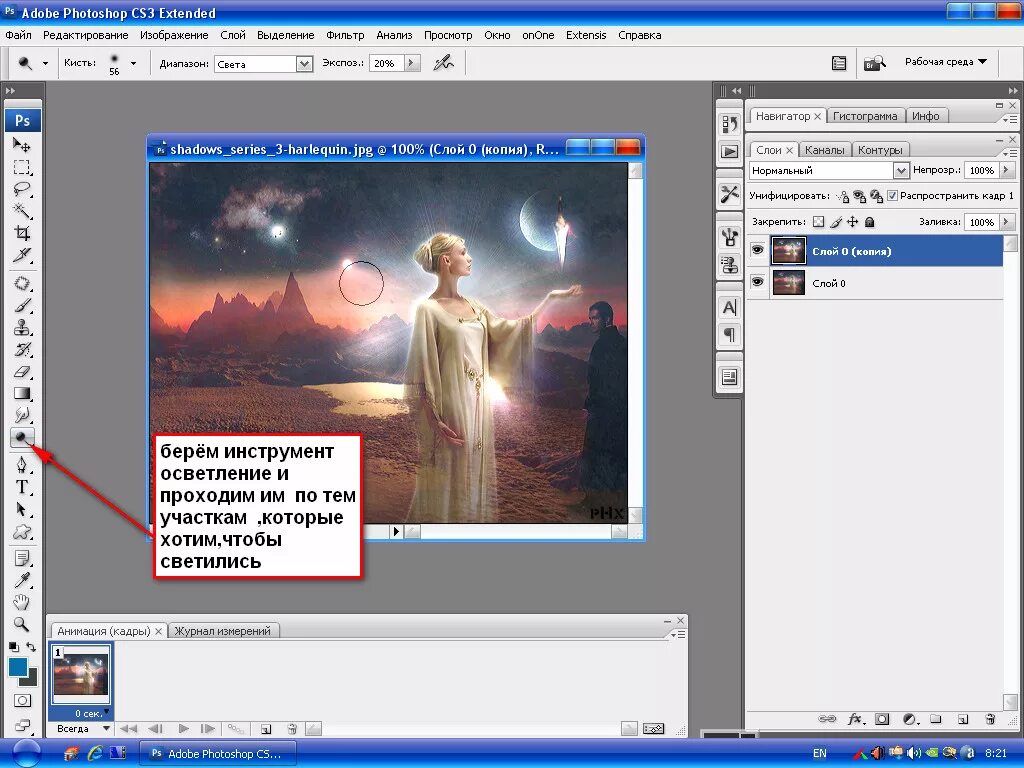Toggle lock position

(852, 222)
